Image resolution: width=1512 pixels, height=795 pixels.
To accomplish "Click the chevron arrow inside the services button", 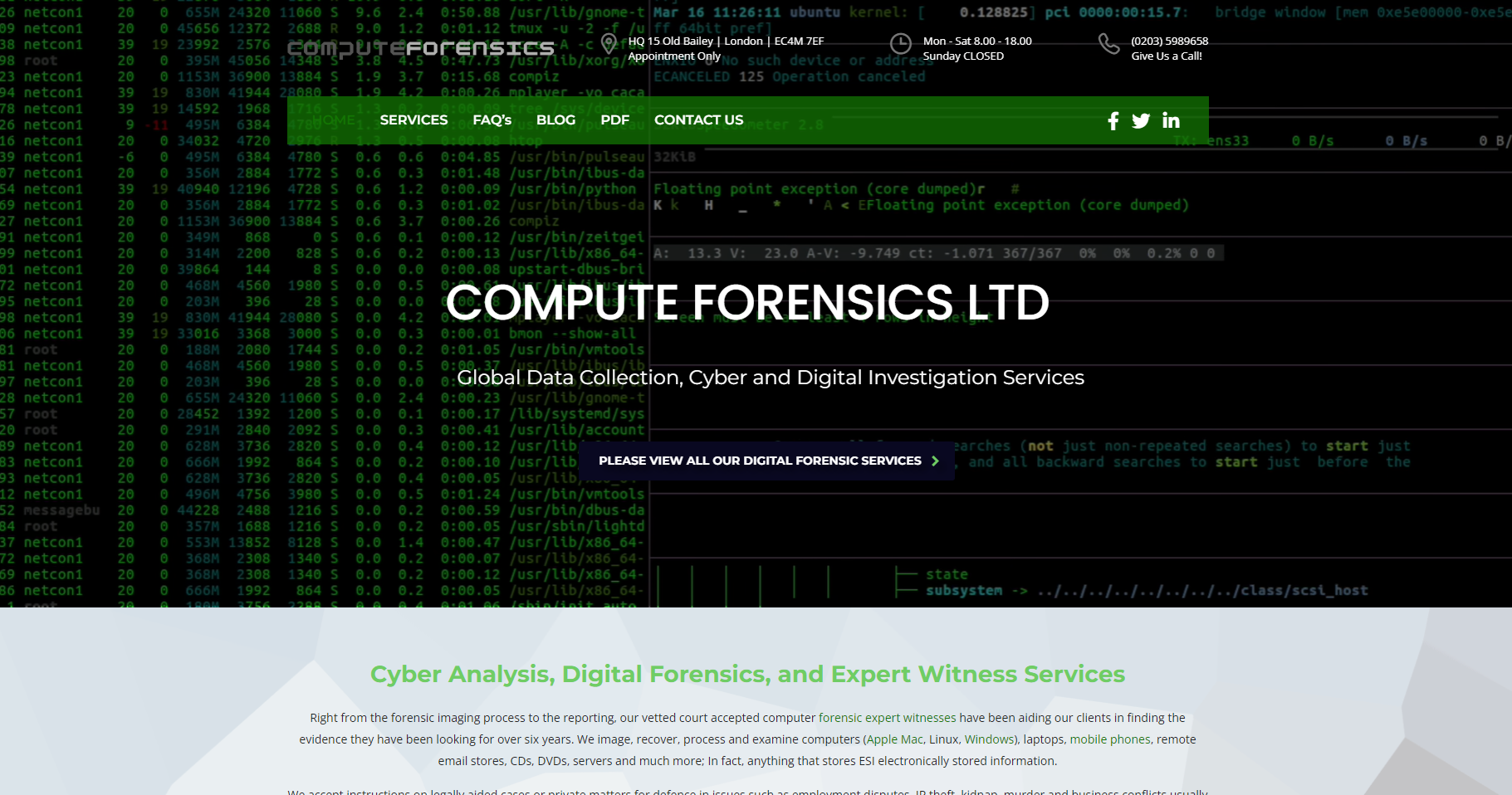I will 936,461.
